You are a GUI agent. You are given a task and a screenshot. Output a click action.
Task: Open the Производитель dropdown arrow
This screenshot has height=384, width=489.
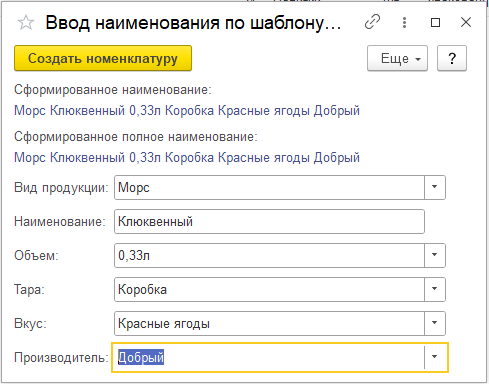435,357
